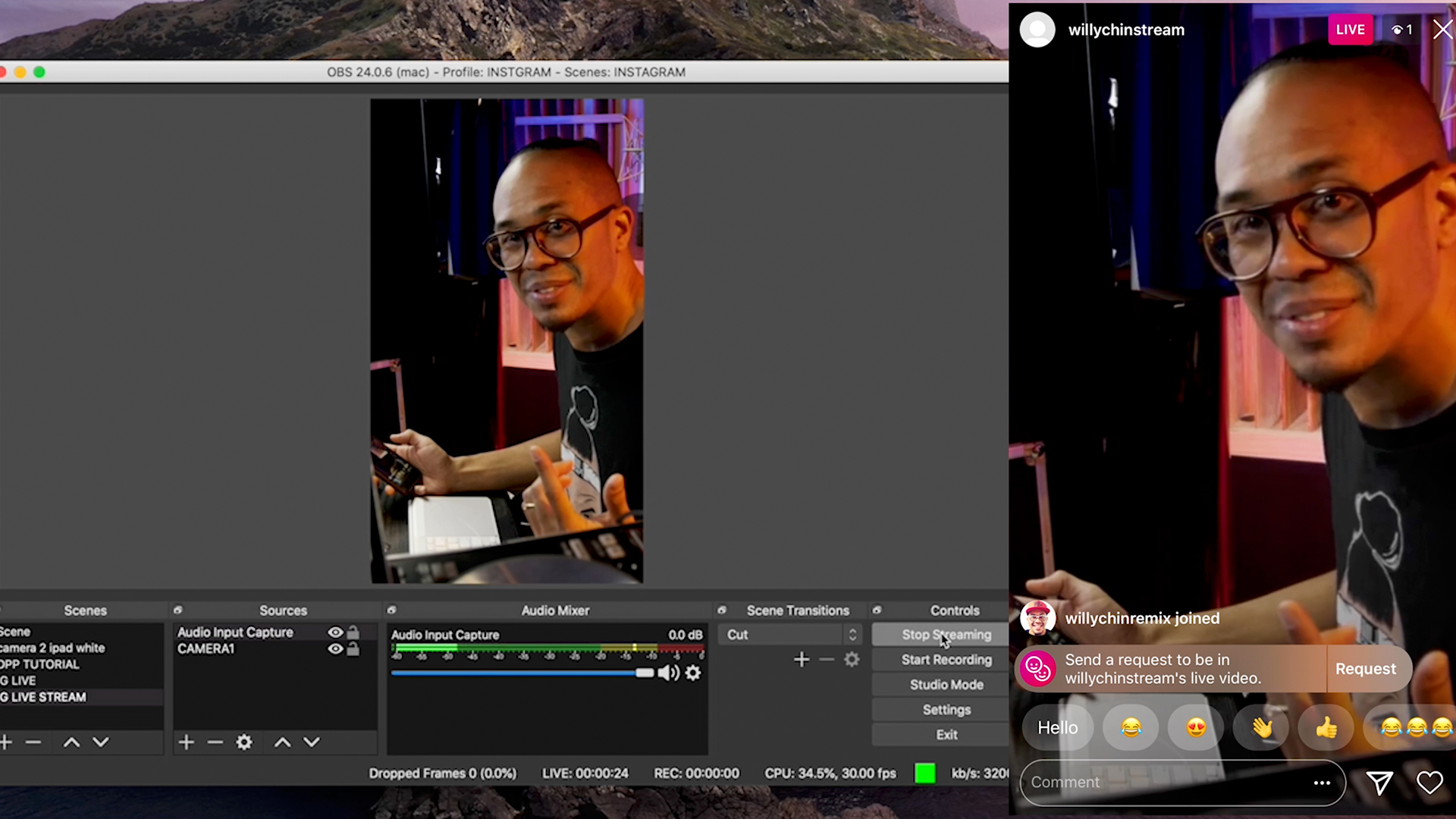
Task: Click Start Recording button
Action: [x=940, y=660]
